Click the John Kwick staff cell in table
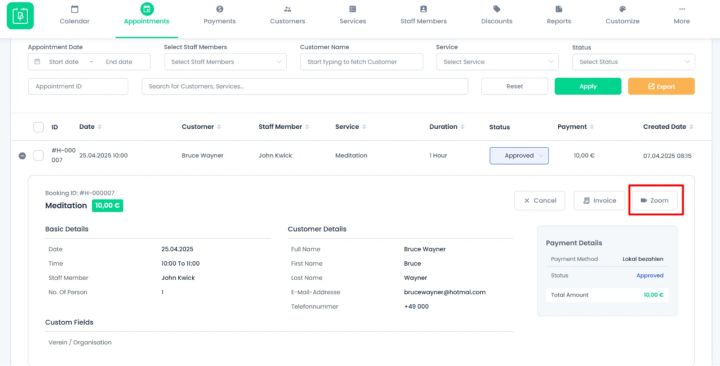This screenshot has height=366, width=720. [x=275, y=156]
